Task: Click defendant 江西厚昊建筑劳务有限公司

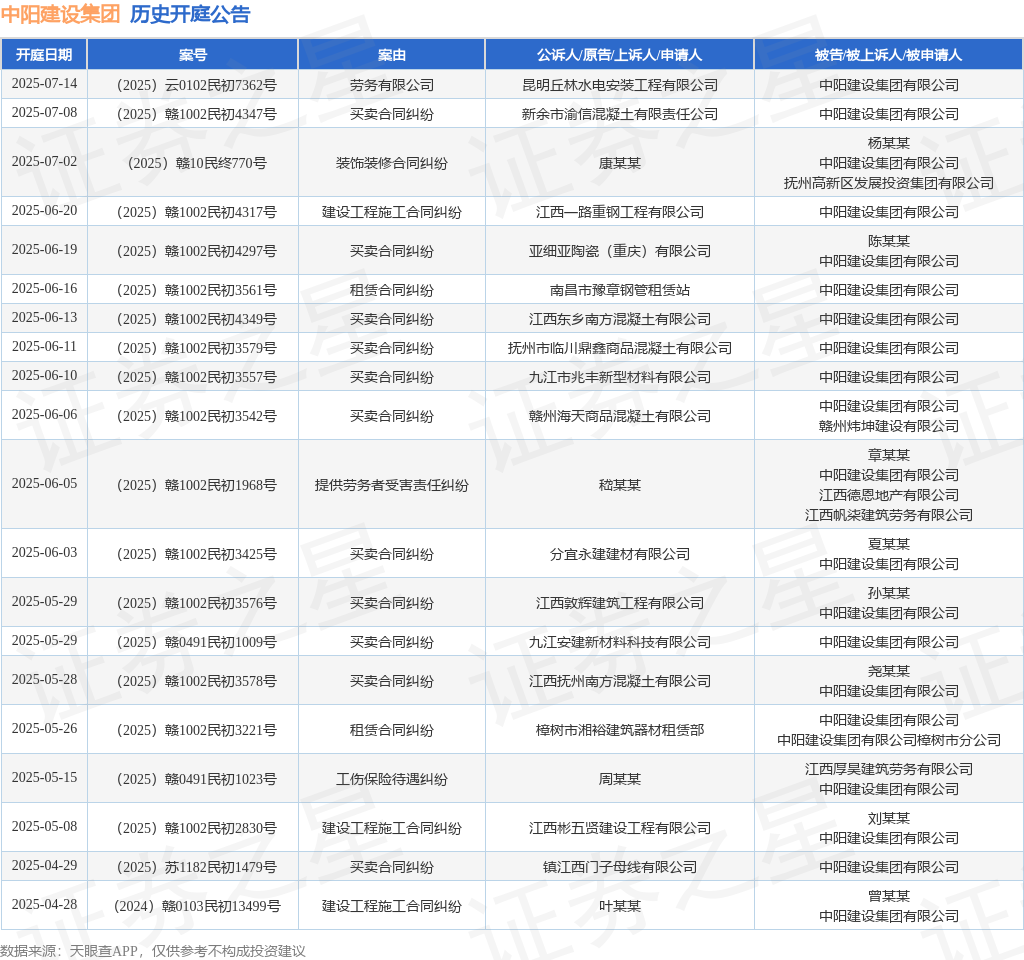Action: (x=889, y=769)
